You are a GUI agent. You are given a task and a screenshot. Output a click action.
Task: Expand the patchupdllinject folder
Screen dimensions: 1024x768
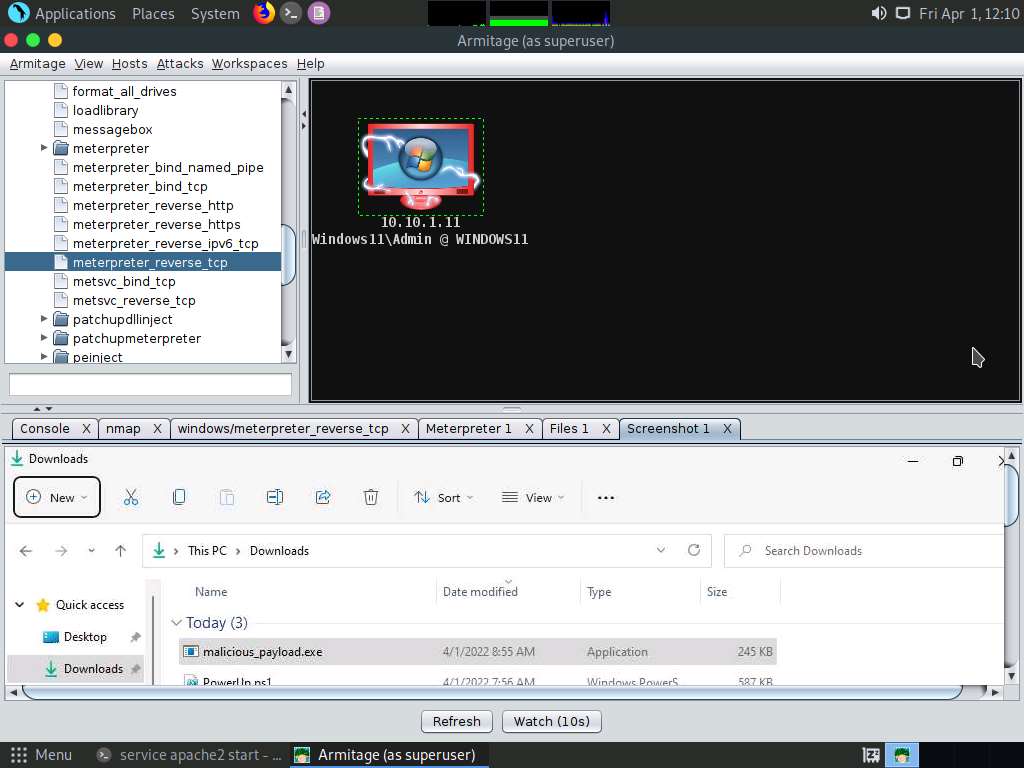click(x=44, y=319)
